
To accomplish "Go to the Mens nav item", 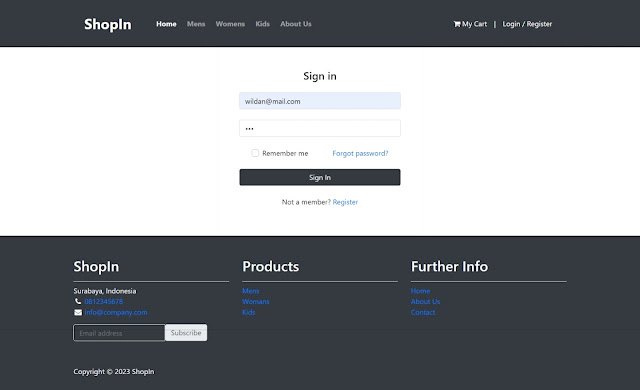I will tap(196, 24).
